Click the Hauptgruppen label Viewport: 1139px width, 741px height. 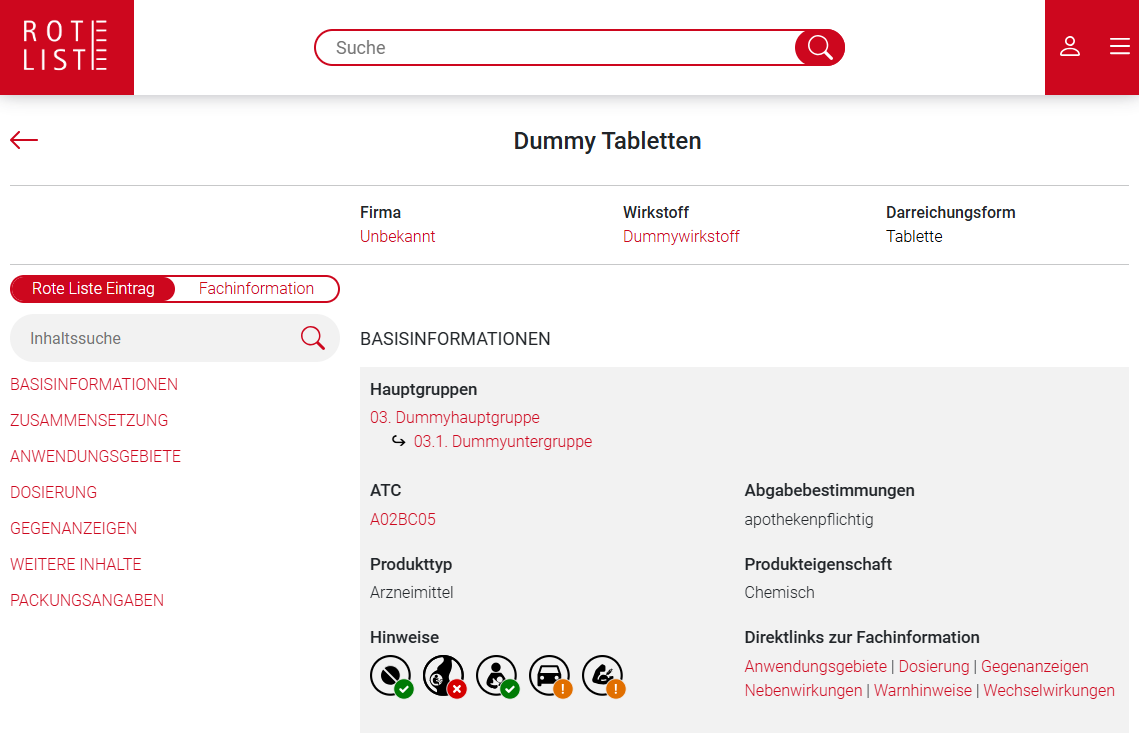(x=423, y=389)
